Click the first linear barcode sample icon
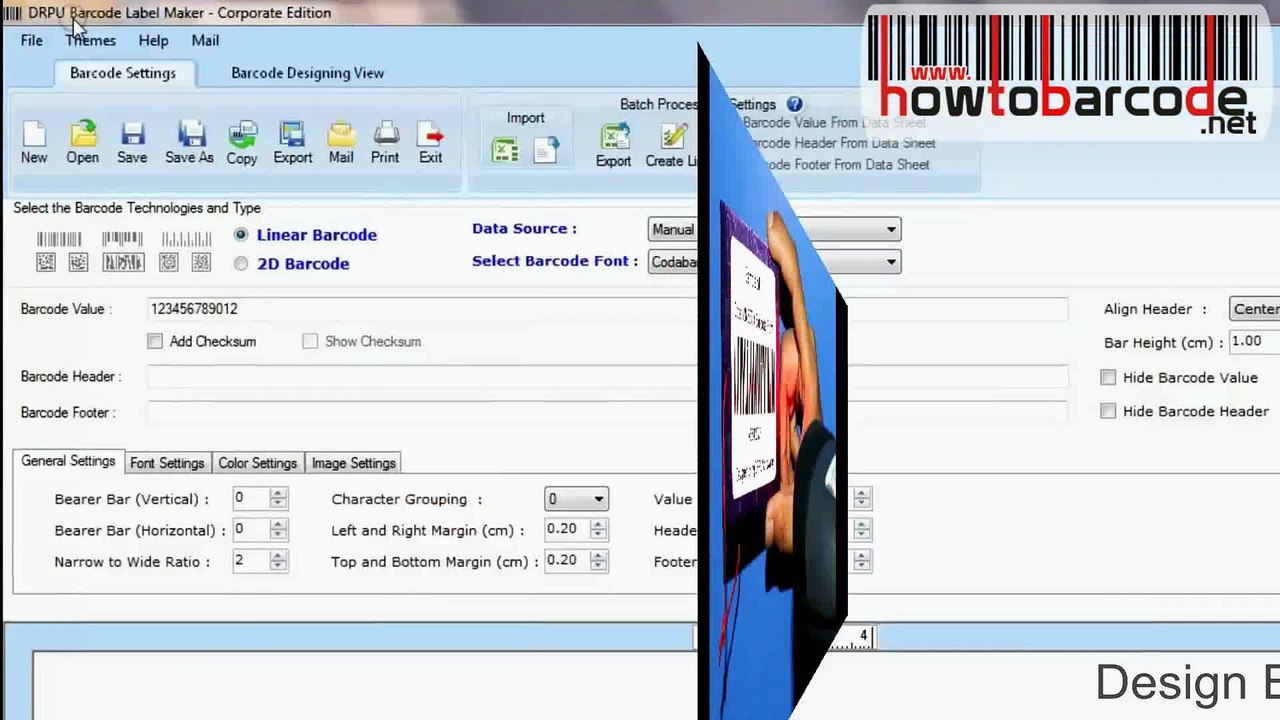The height and width of the screenshot is (720, 1280). click(59, 239)
